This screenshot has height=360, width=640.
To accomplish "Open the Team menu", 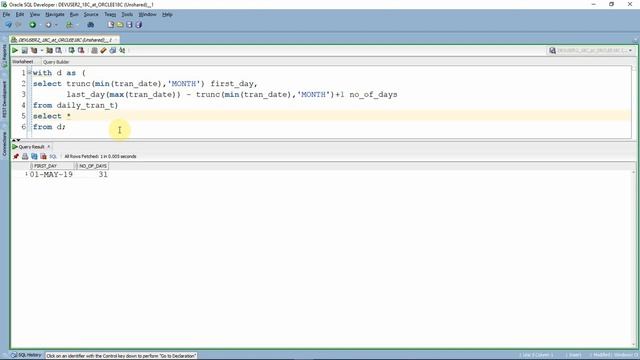I will point(110,15).
